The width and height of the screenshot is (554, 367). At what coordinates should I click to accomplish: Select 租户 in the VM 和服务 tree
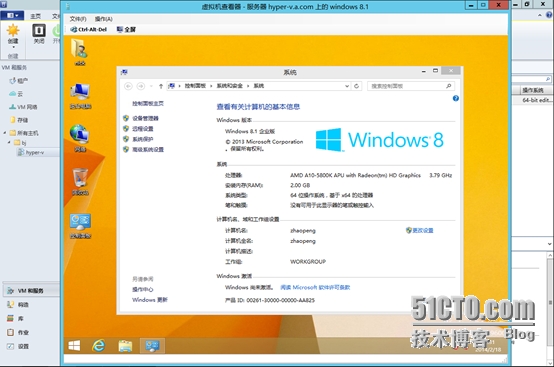pyautogui.click(x=19, y=81)
